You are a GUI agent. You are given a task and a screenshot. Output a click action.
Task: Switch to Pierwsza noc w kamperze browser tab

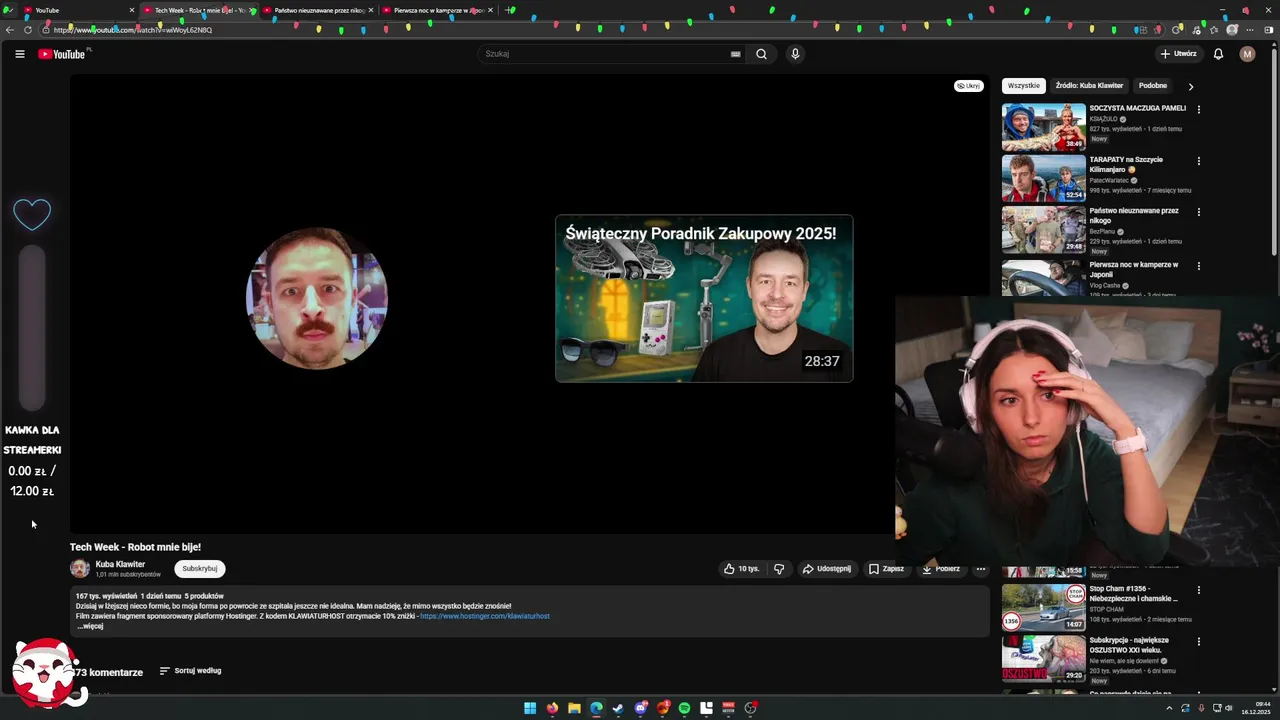click(438, 10)
